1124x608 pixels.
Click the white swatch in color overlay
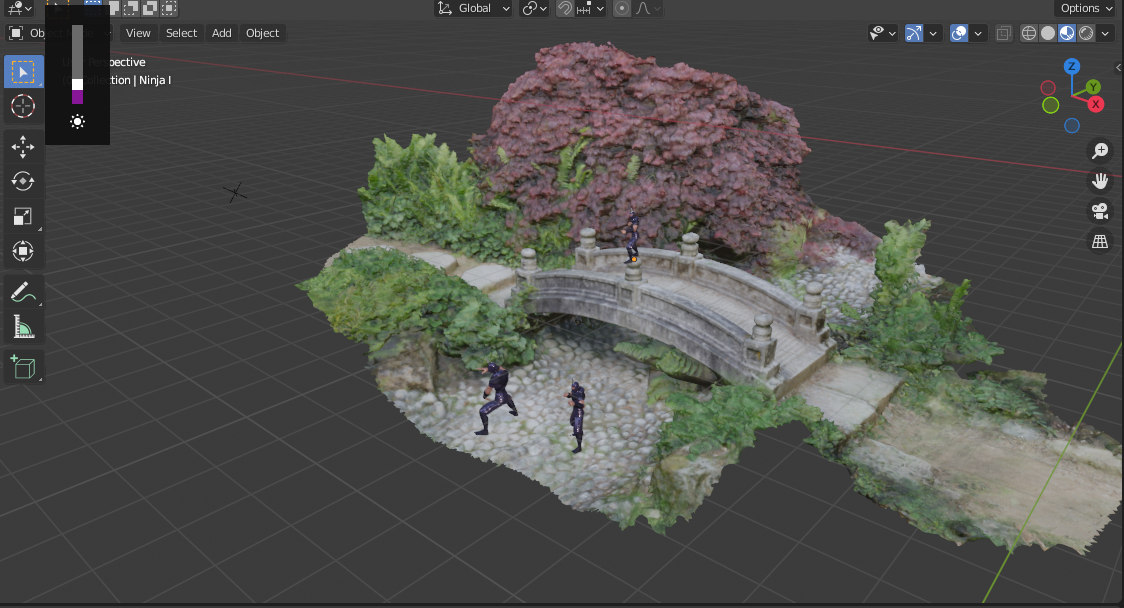click(77, 85)
